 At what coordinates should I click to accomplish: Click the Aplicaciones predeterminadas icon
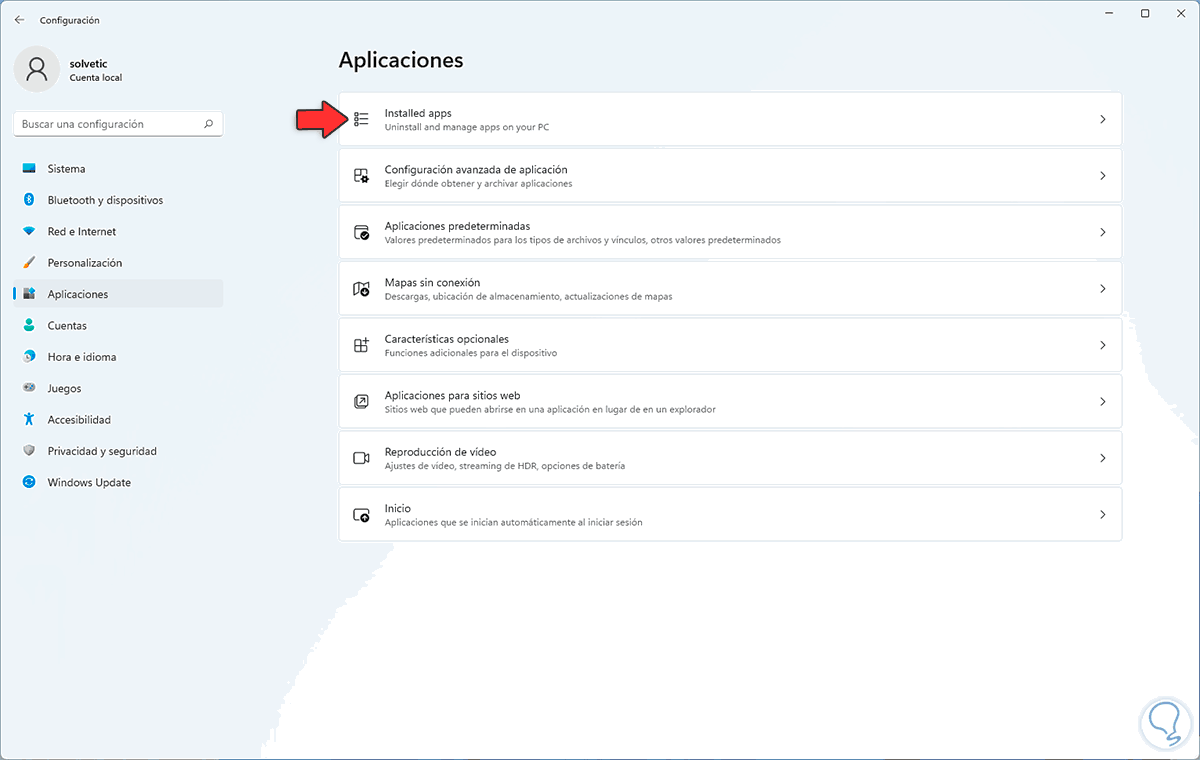[361, 232]
